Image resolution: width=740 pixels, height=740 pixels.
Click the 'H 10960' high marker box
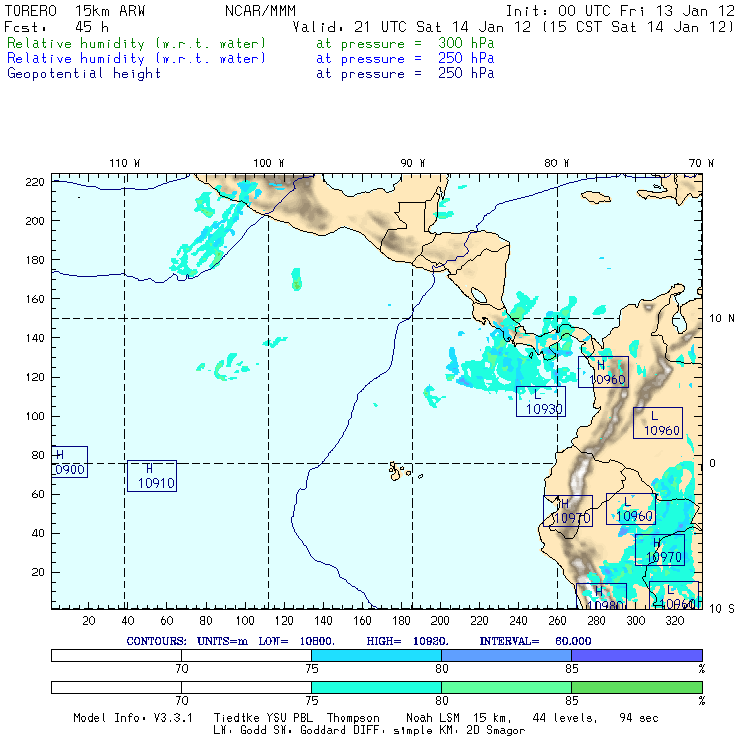[x=603, y=372]
